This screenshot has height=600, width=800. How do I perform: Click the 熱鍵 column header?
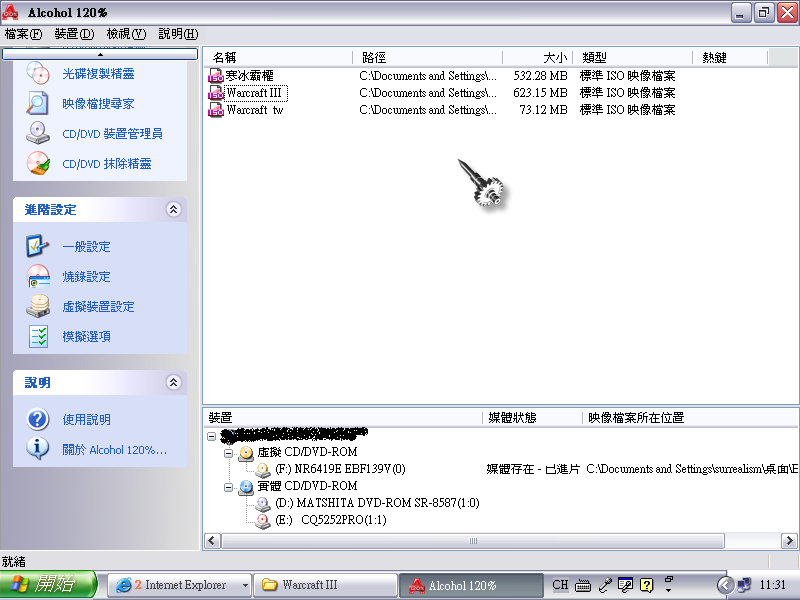pos(730,58)
